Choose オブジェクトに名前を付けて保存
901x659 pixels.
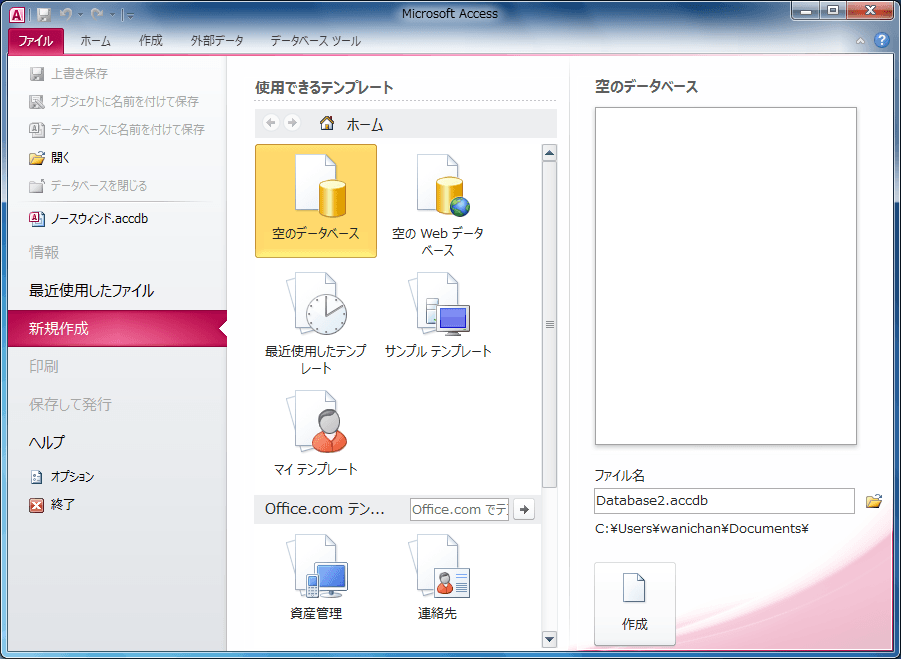(x=114, y=102)
